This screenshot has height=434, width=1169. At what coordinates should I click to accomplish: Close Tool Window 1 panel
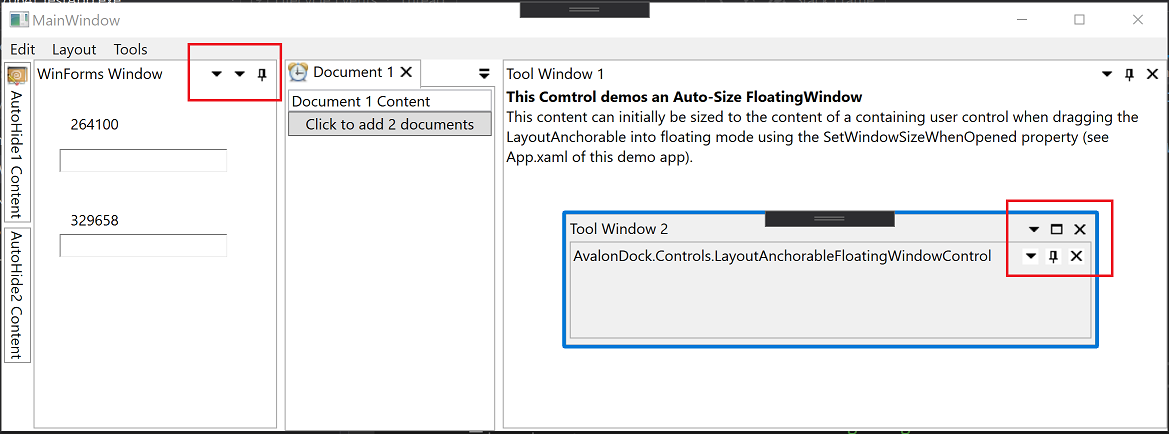point(1152,74)
